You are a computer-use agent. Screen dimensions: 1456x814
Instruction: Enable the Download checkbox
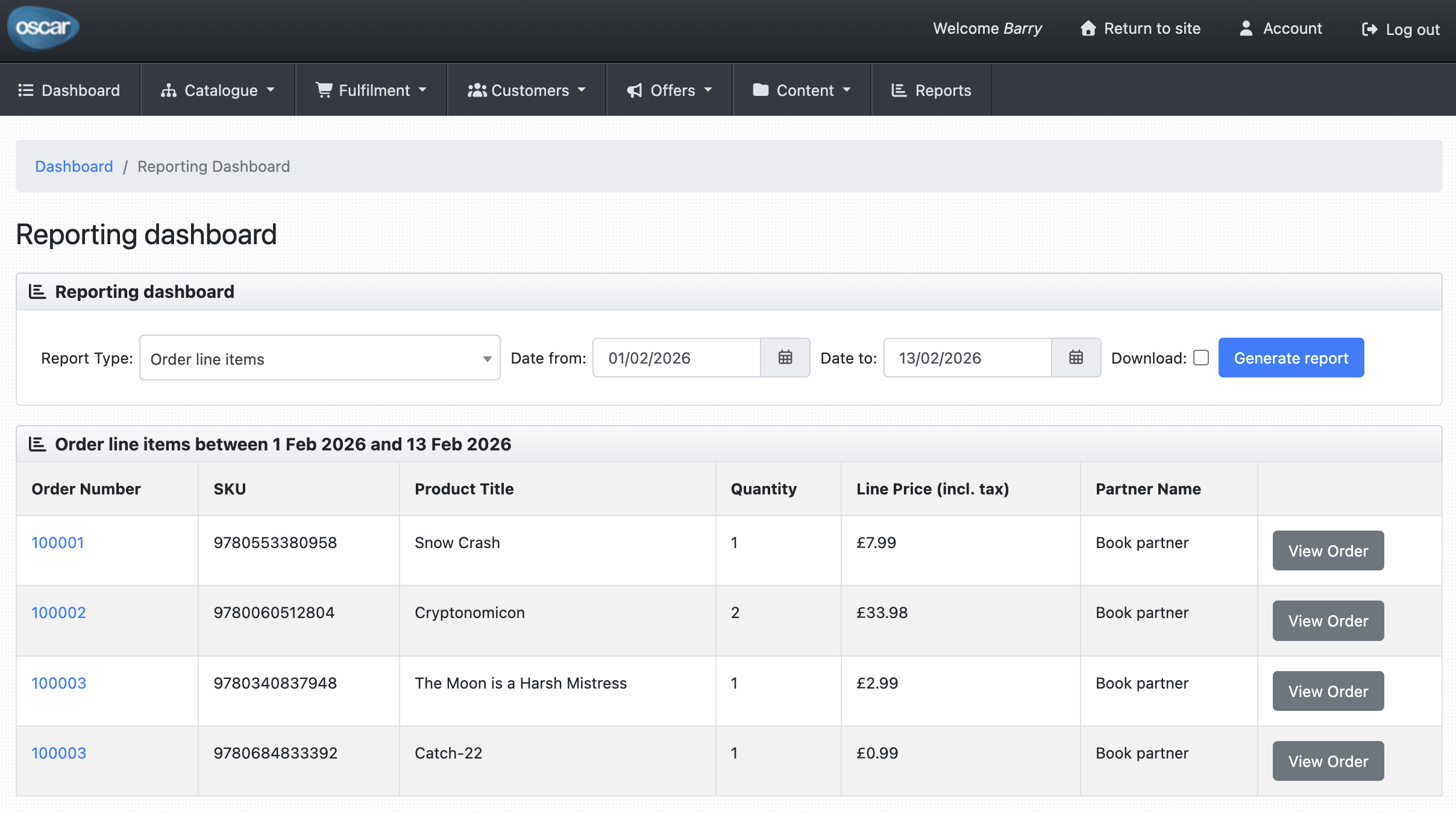[x=1200, y=358]
